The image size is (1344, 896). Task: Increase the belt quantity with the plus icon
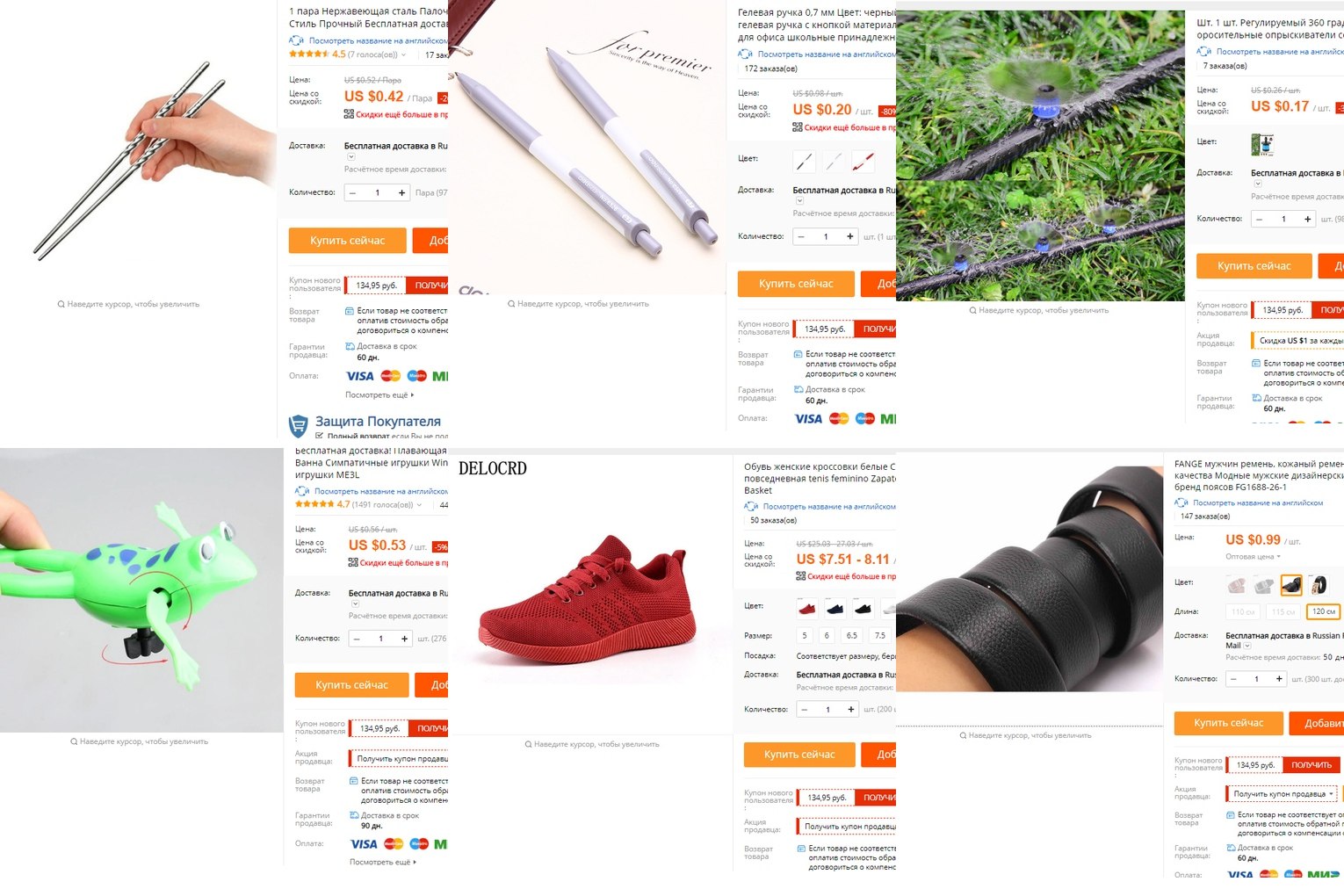[x=1280, y=679]
